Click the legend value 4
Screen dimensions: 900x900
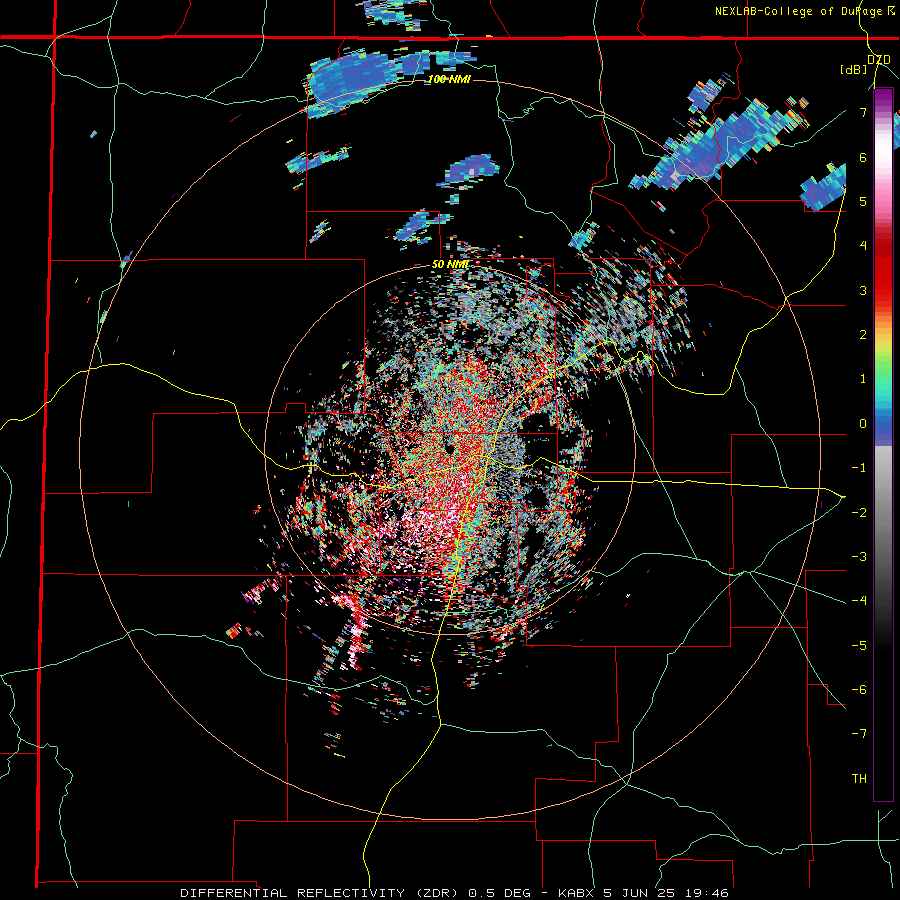[x=863, y=246]
